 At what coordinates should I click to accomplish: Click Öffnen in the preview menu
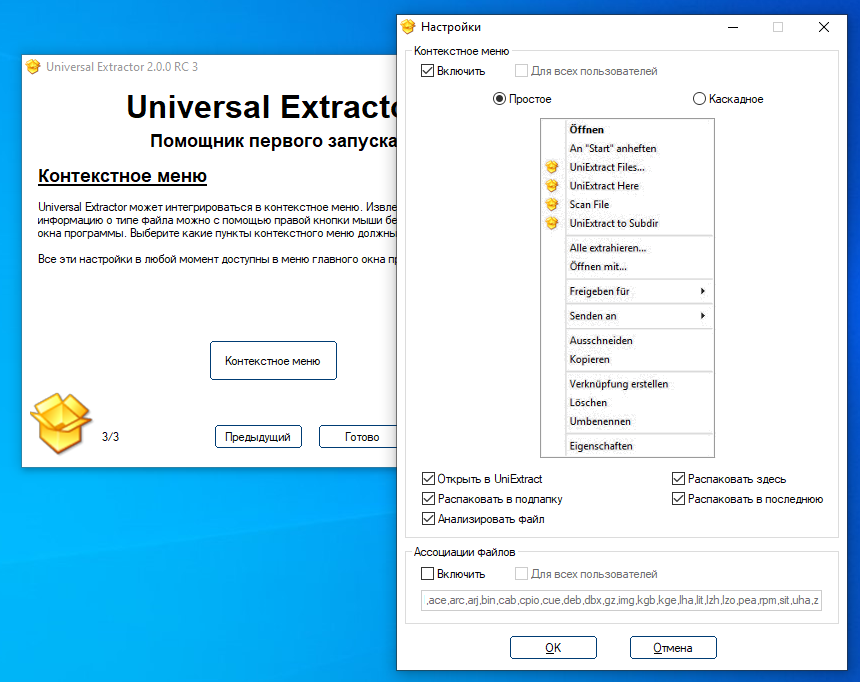tap(586, 129)
